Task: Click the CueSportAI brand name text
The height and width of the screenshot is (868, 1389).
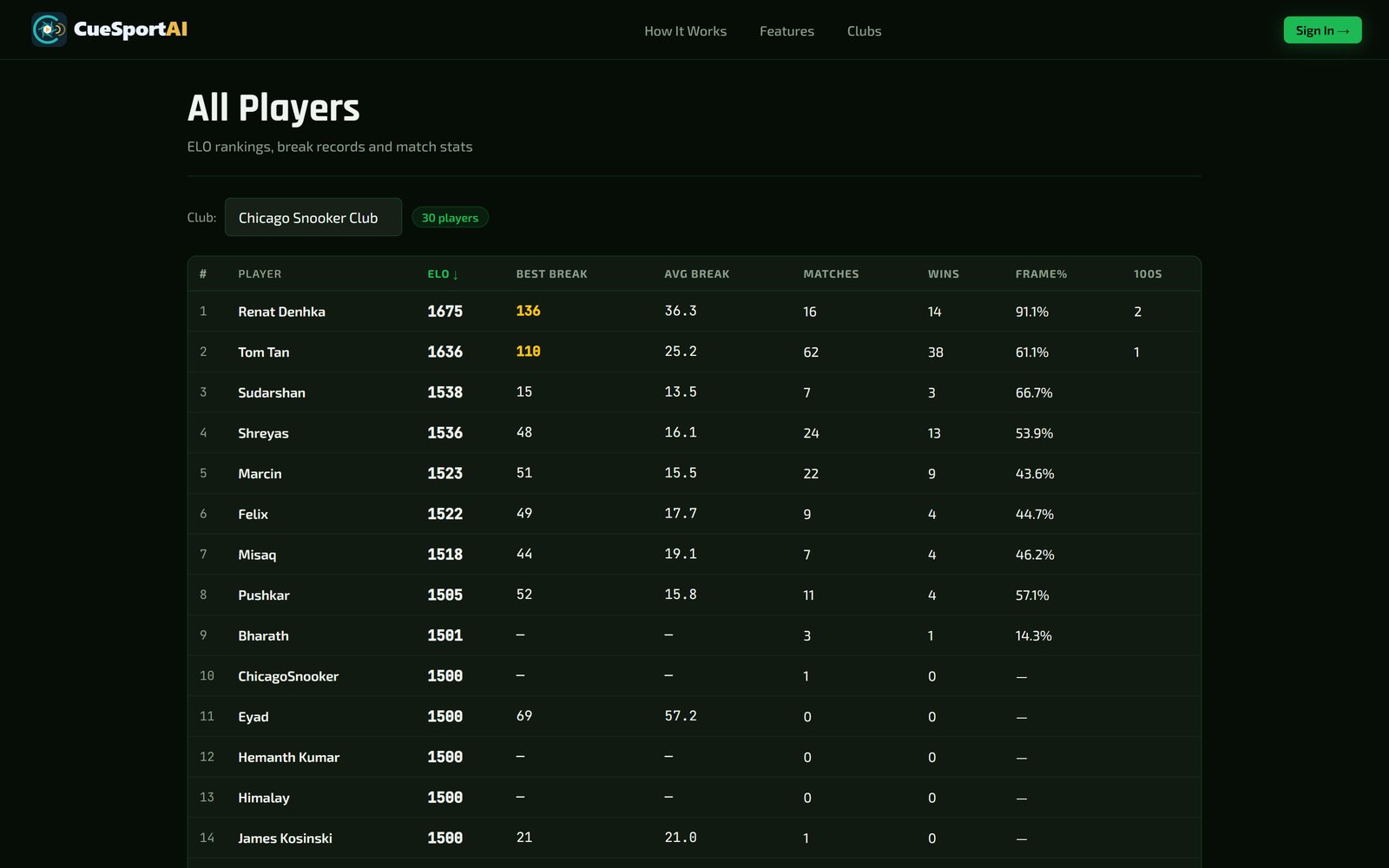Action: pos(130,30)
